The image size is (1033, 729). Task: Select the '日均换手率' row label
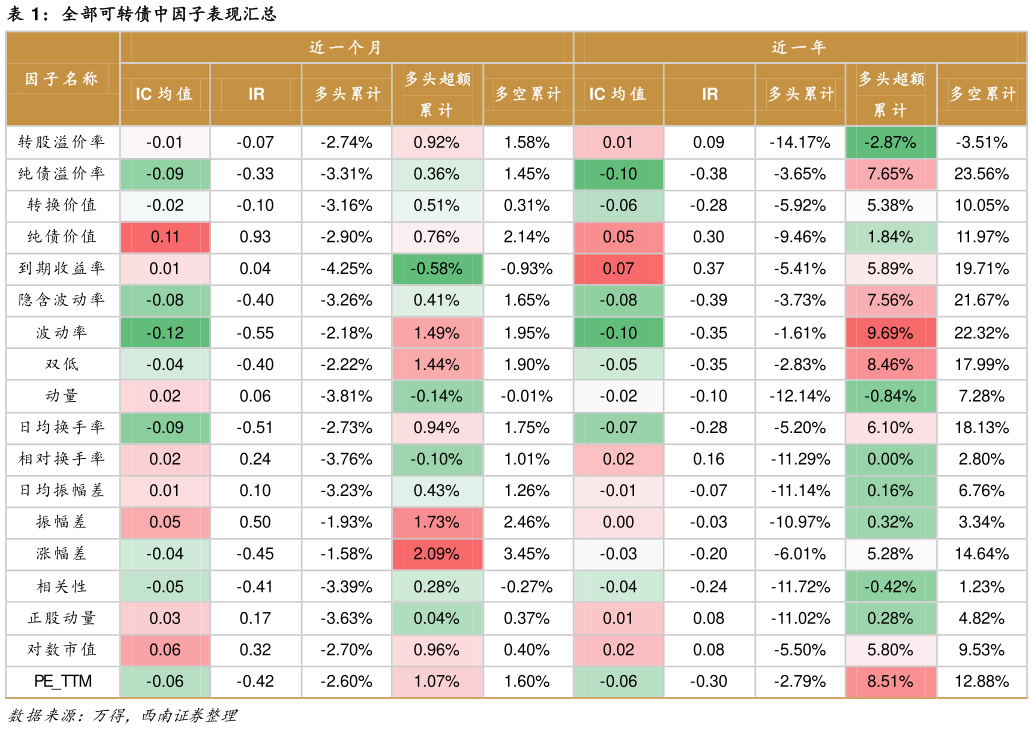(x=62, y=427)
